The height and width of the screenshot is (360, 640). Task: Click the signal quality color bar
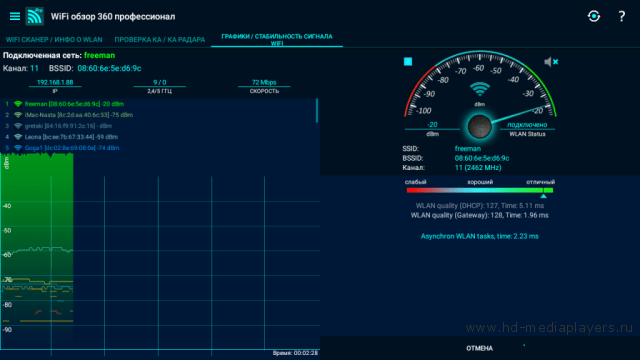pyautogui.click(x=480, y=190)
